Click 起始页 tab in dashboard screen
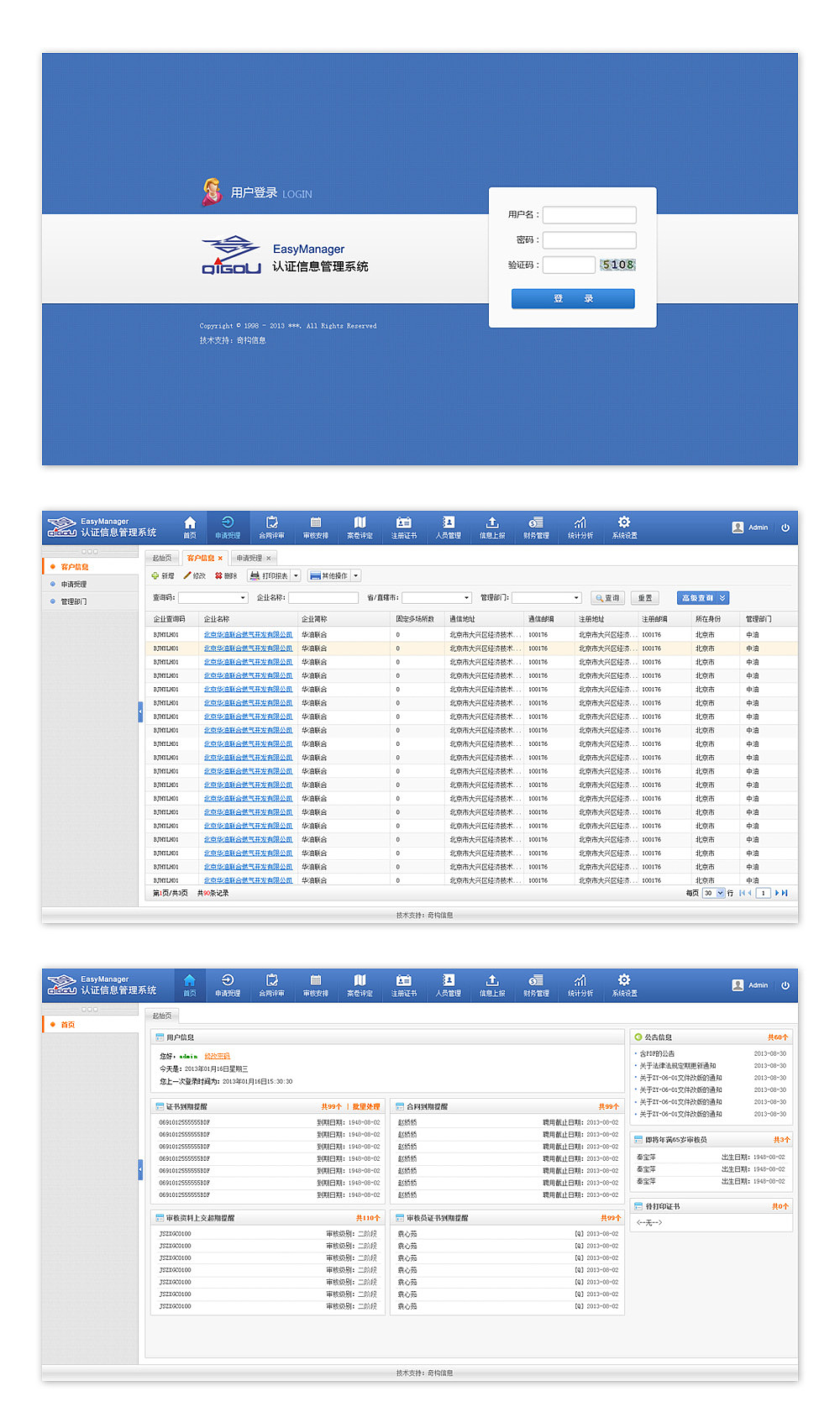 tap(162, 1016)
